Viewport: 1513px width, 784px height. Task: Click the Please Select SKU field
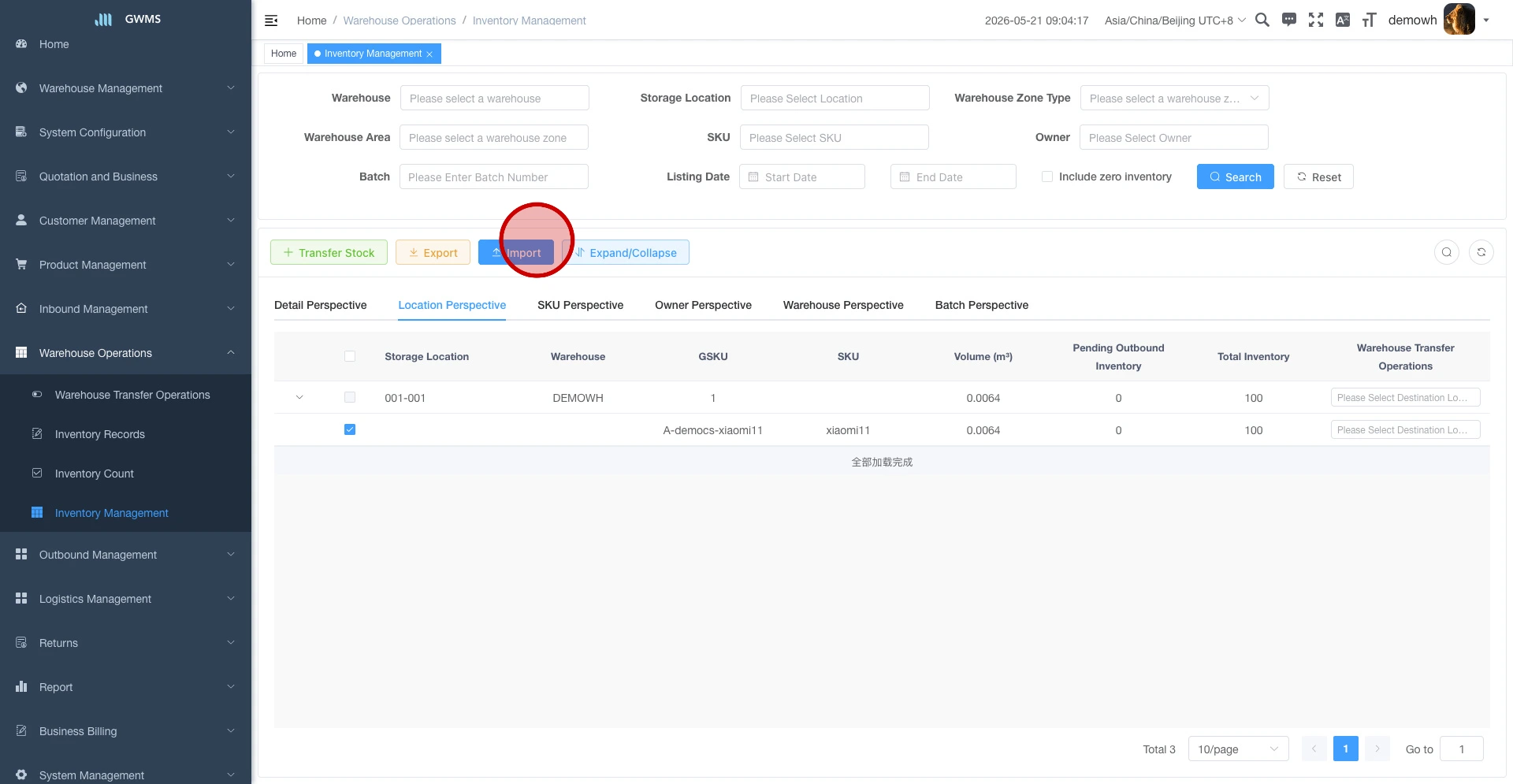pos(834,137)
